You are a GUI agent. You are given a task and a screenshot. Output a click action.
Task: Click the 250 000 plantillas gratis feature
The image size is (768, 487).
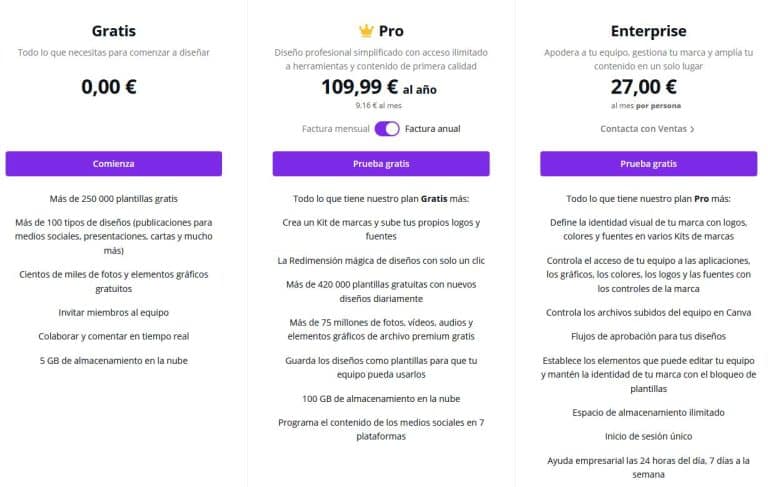[x=114, y=199]
